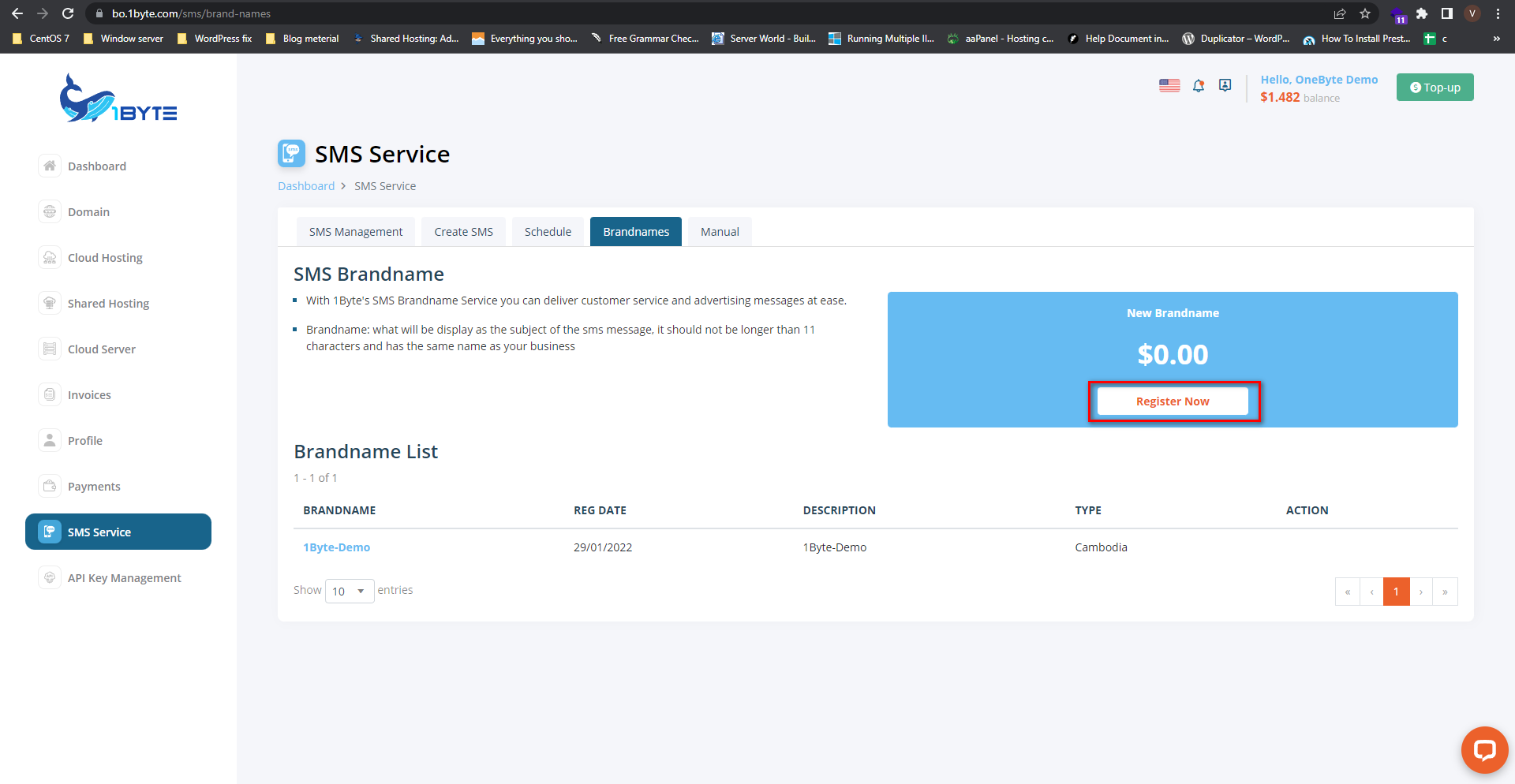The width and height of the screenshot is (1515, 784).
Task: Click the contact card icon in header
Action: click(1225, 85)
